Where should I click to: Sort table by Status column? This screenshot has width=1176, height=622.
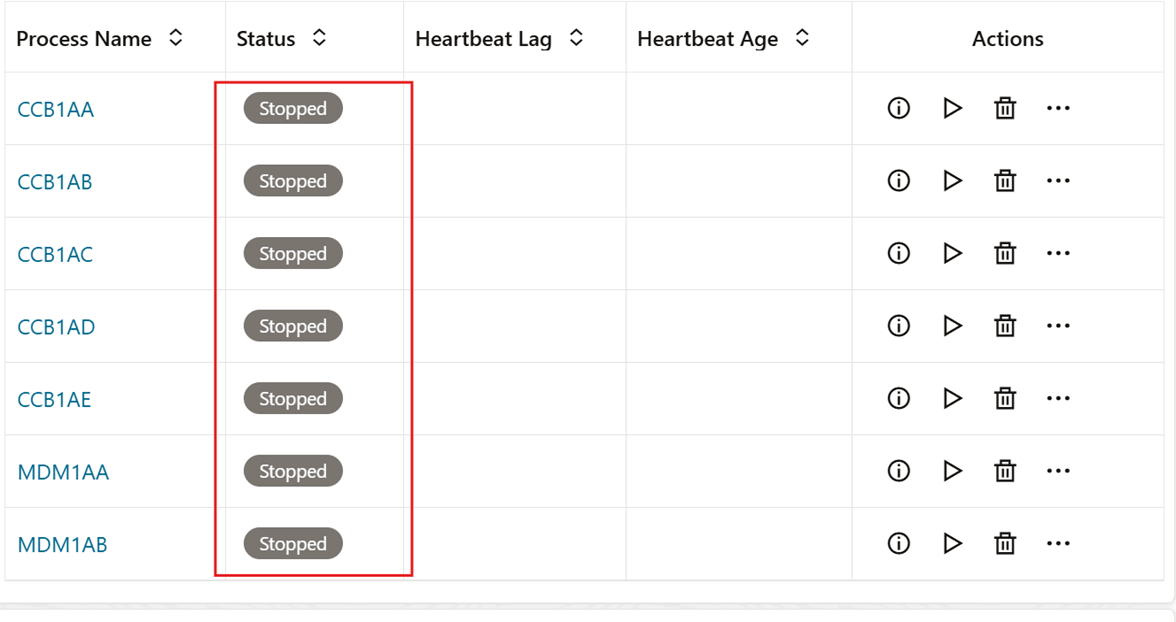319,39
